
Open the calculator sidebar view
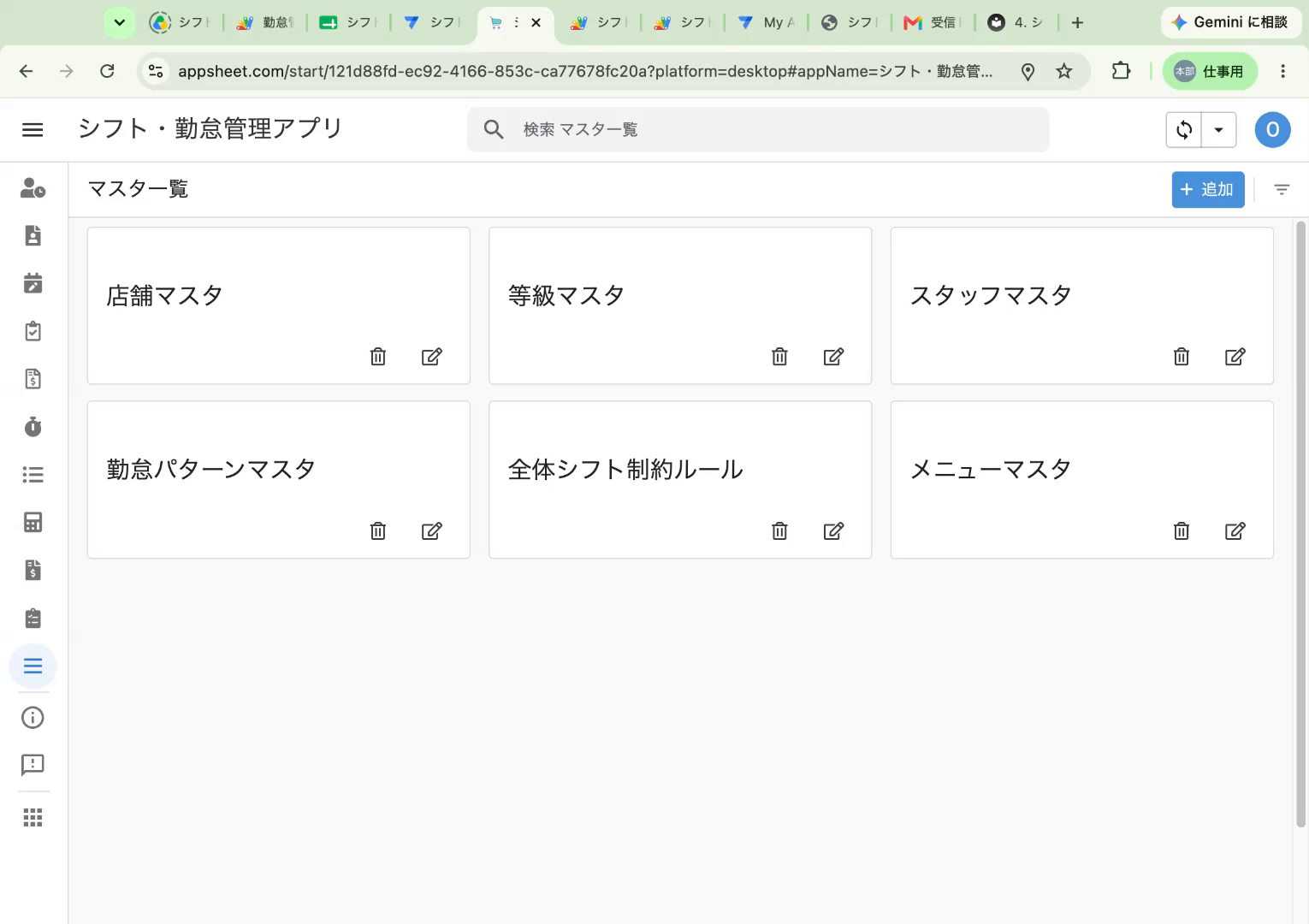coord(33,523)
